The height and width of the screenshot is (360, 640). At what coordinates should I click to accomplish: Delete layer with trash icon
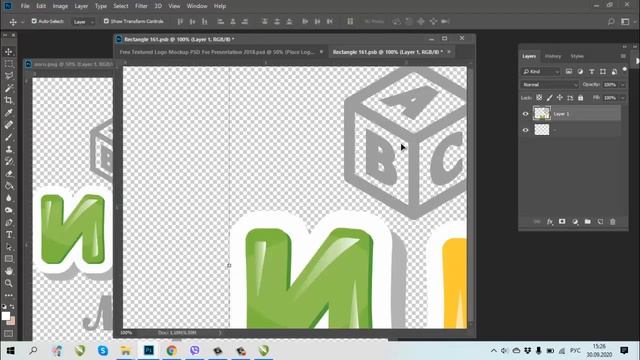[x=613, y=222]
